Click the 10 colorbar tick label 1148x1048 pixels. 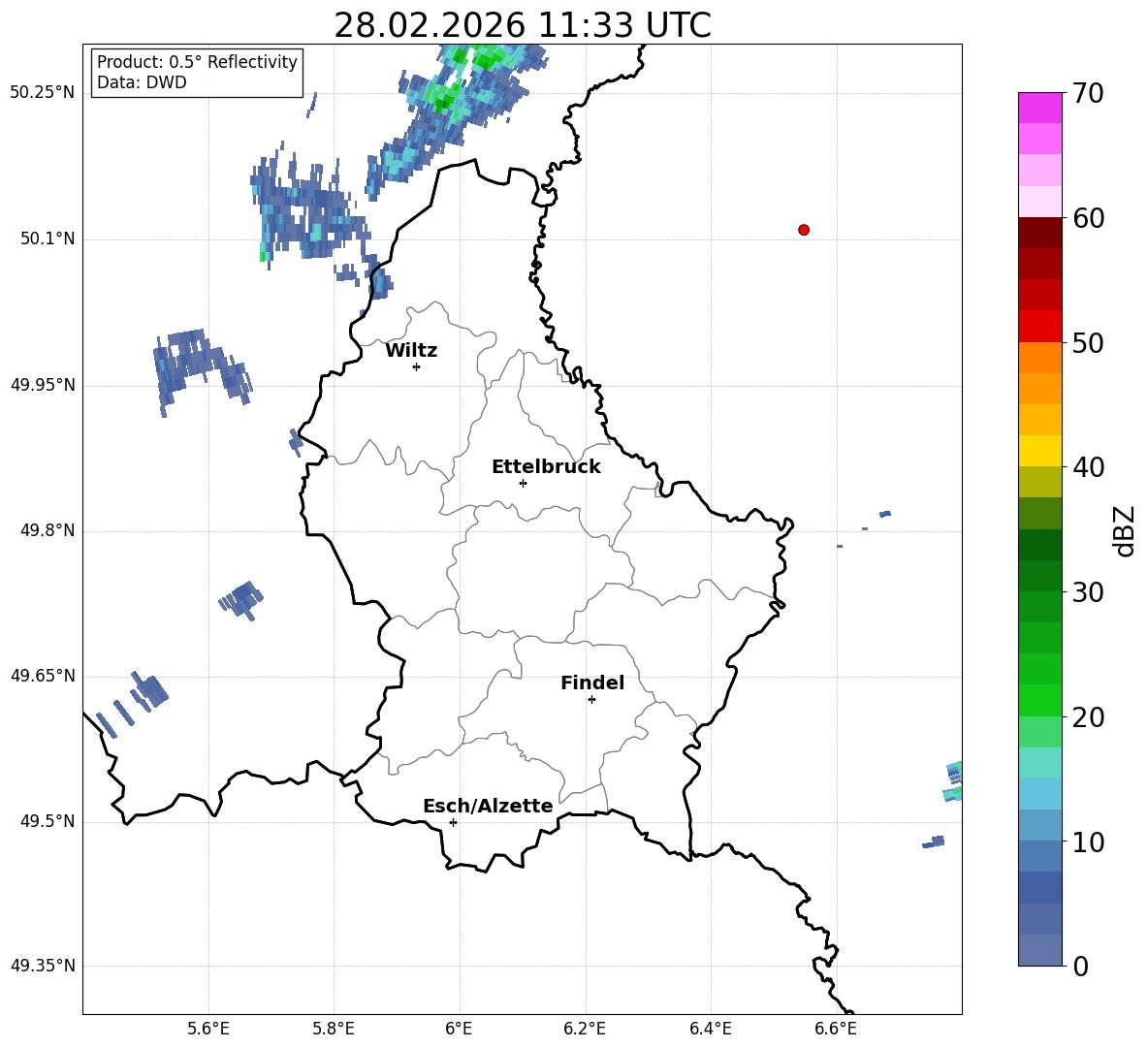(x=1088, y=842)
